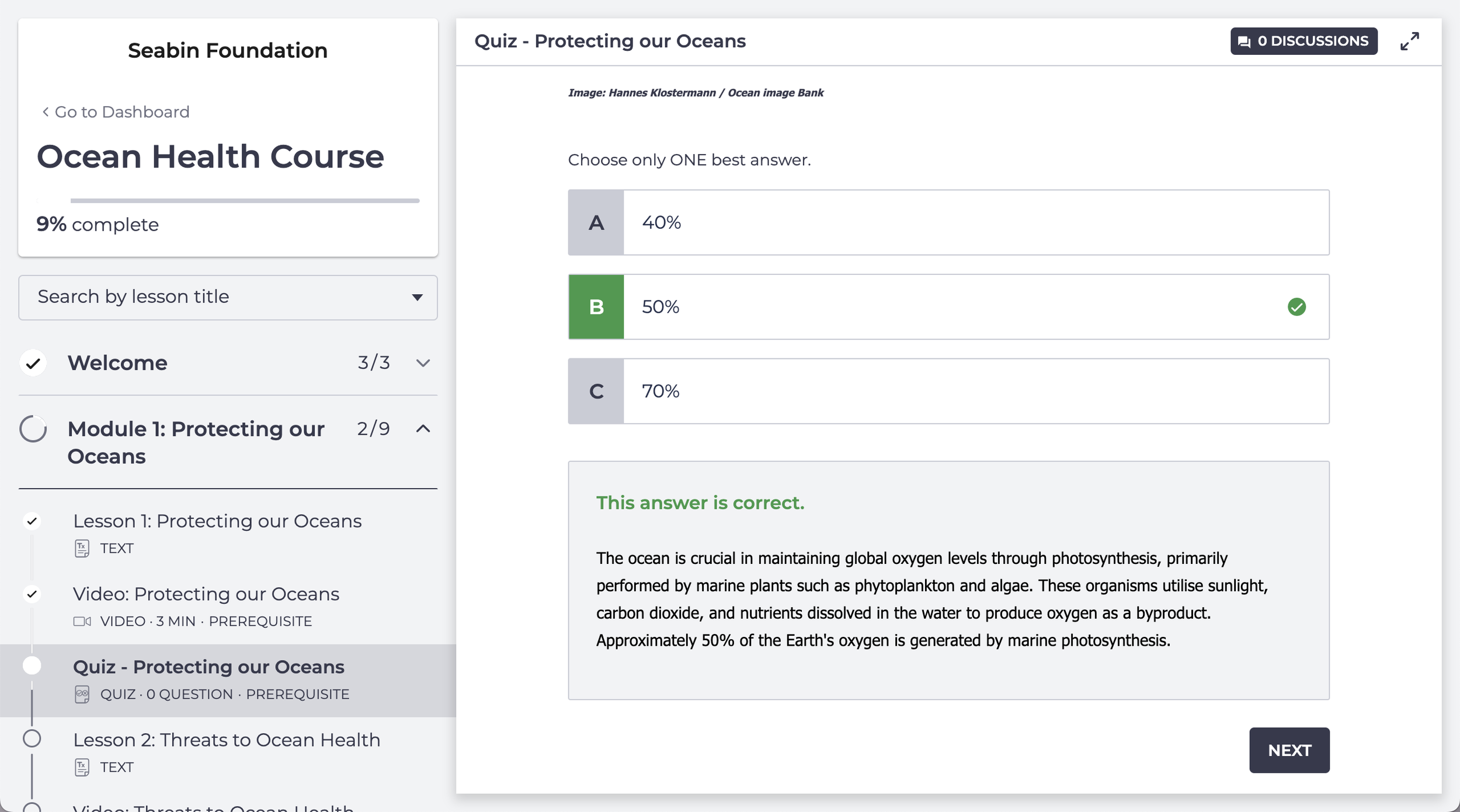
Task: Click the text document icon under Lesson 1
Action: [82, 549]
